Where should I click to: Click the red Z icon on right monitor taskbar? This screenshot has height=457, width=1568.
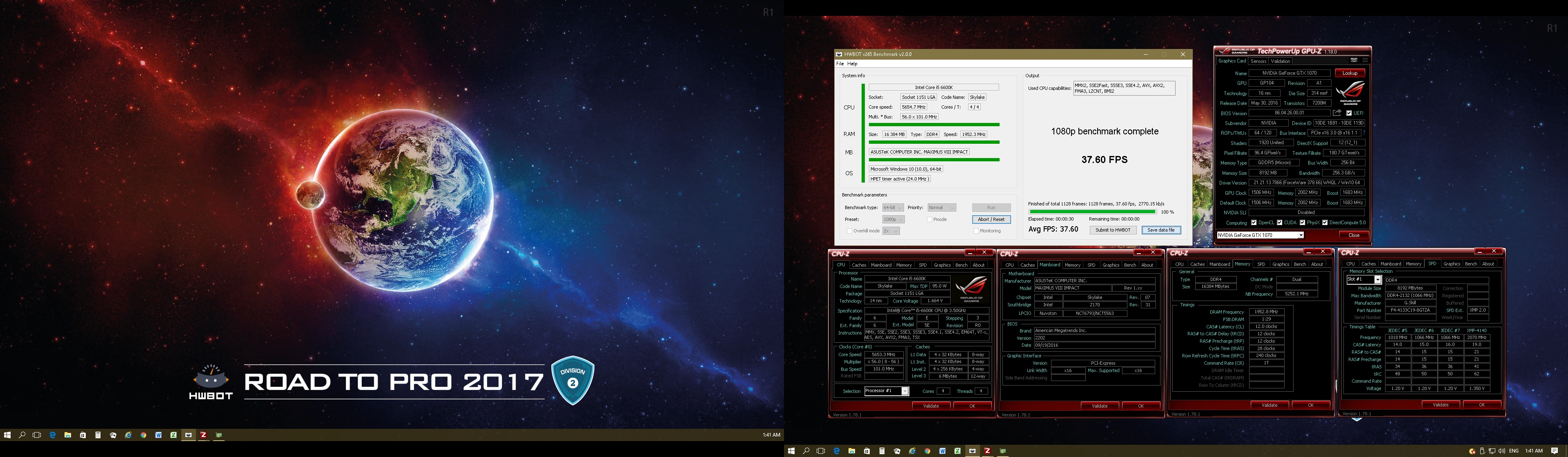pyautogui.click(x=987, y=451)
